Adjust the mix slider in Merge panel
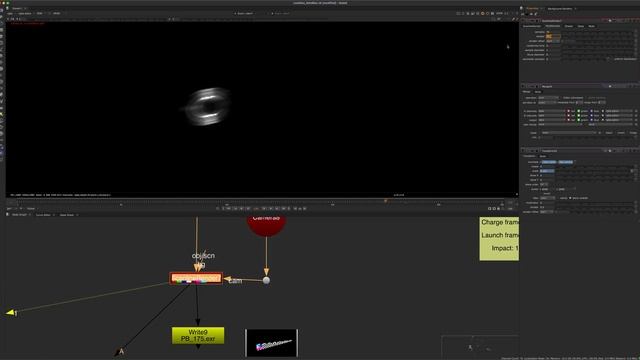This screenshot has height=360, width=640. coord(594,138)
